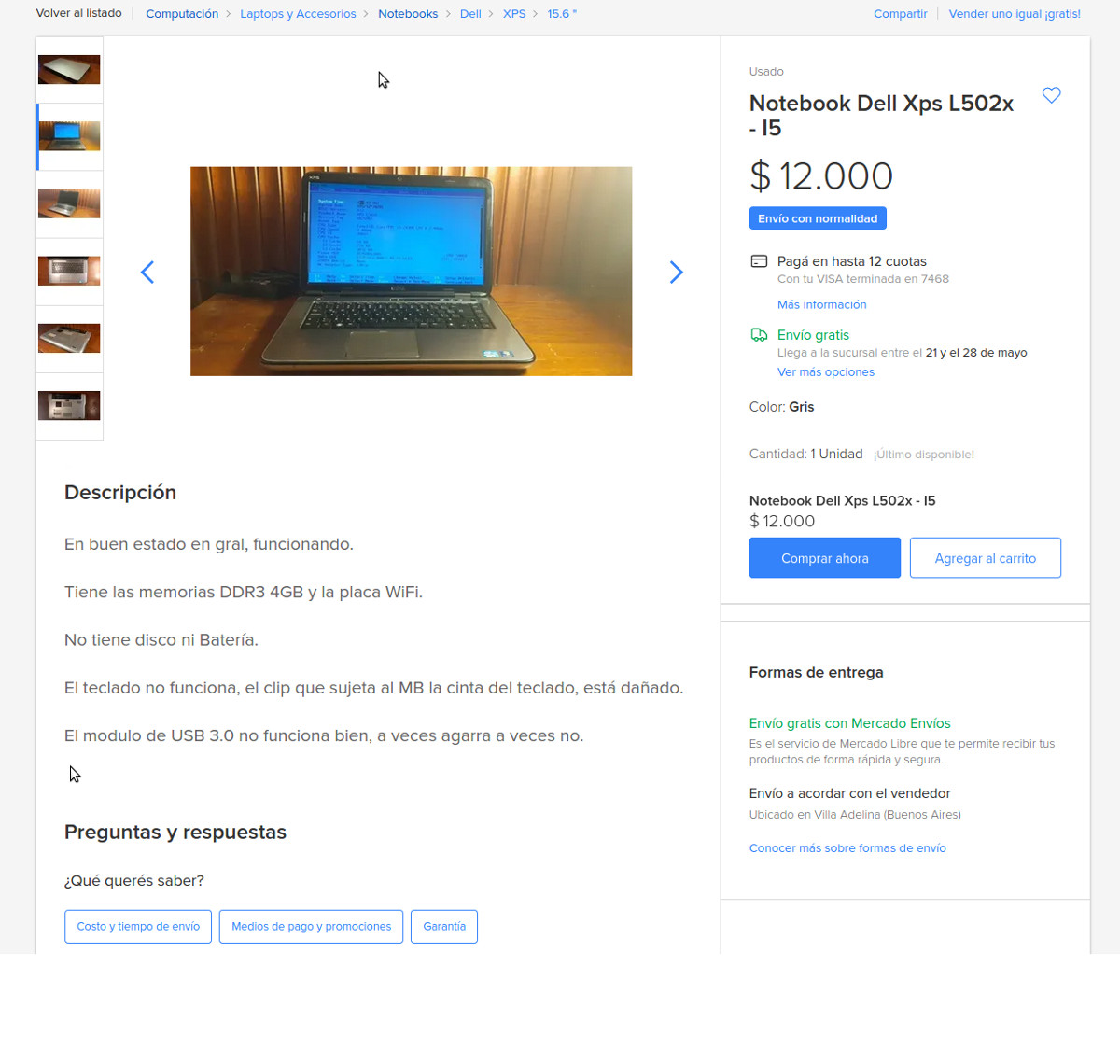
Task: Select the Garantía question chip
Action: [444, 927]
